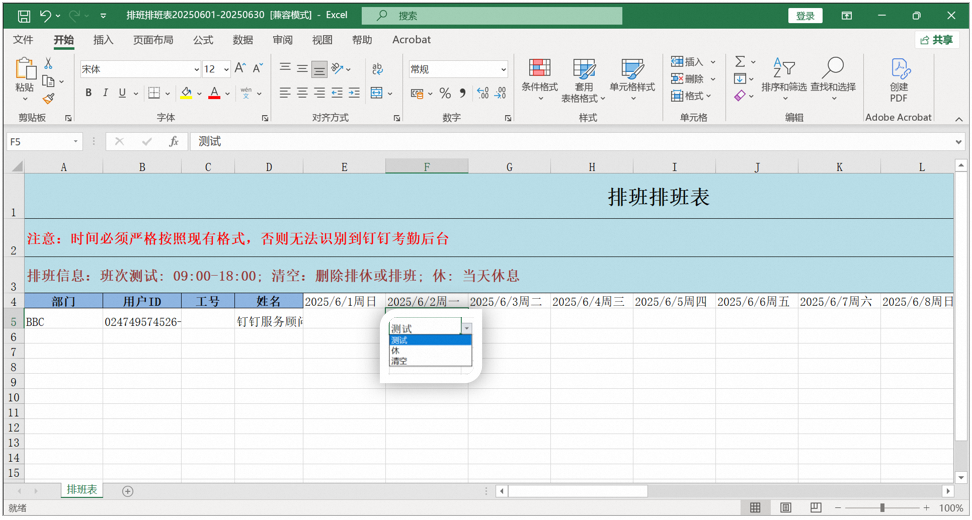This screenshot has height=520, width=972.
Task: Apply red font color
Action: click(x=214, y=93)
